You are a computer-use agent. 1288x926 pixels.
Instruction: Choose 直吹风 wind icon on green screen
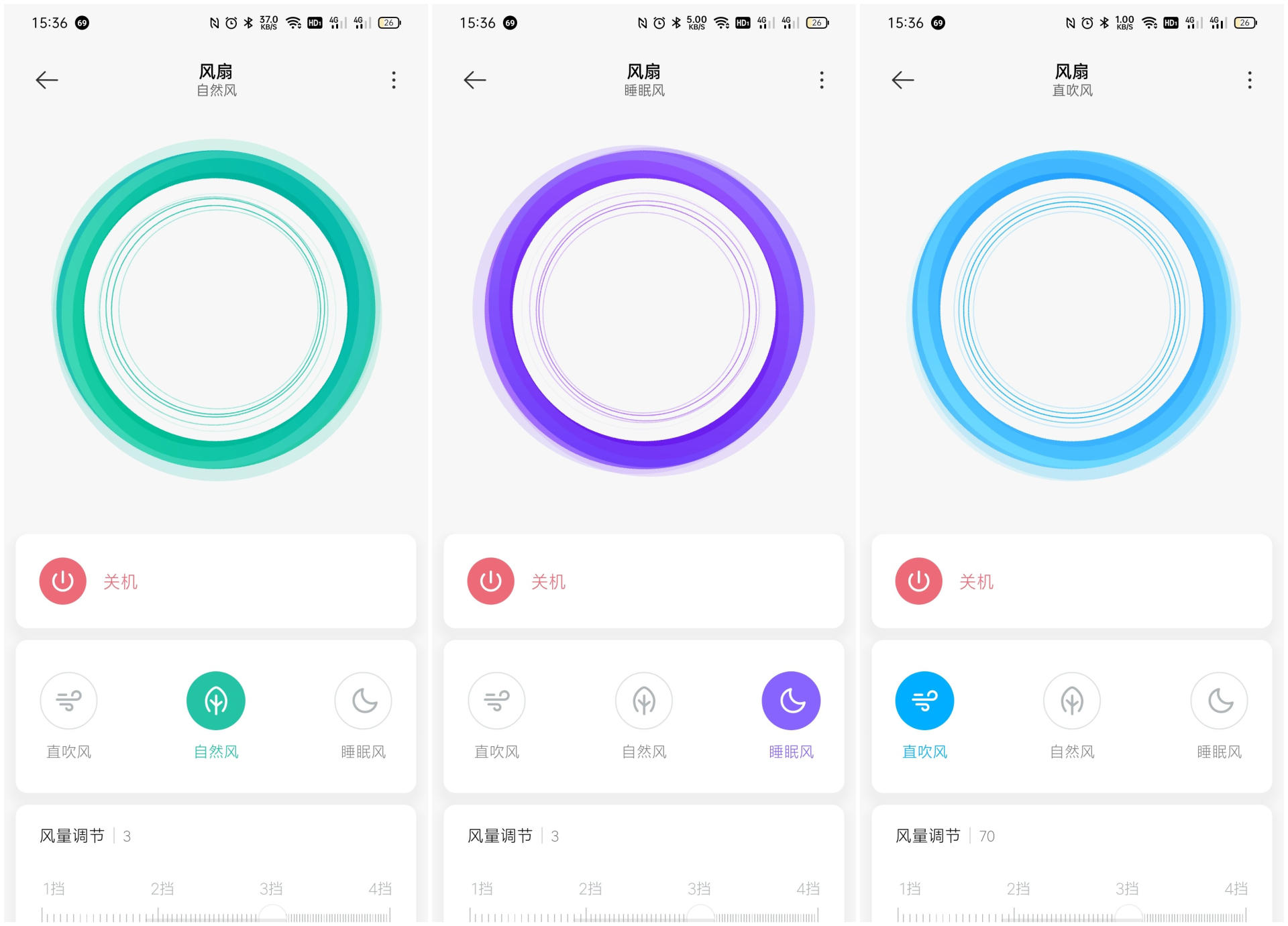pos(68,701)
